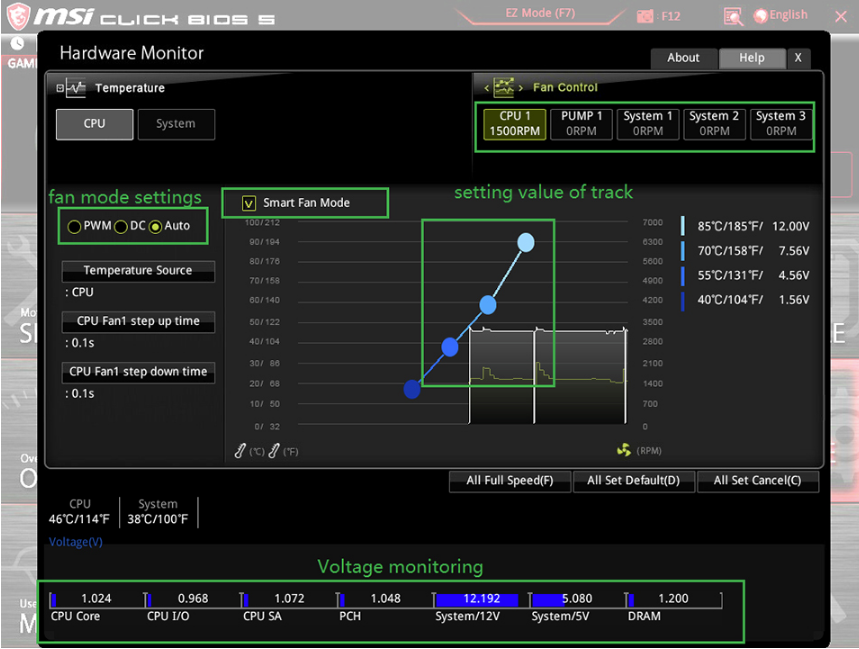The height and width of the screenshot is (649, 859).
Task: Click the Voltage(V) label
Action: [76, 542]
